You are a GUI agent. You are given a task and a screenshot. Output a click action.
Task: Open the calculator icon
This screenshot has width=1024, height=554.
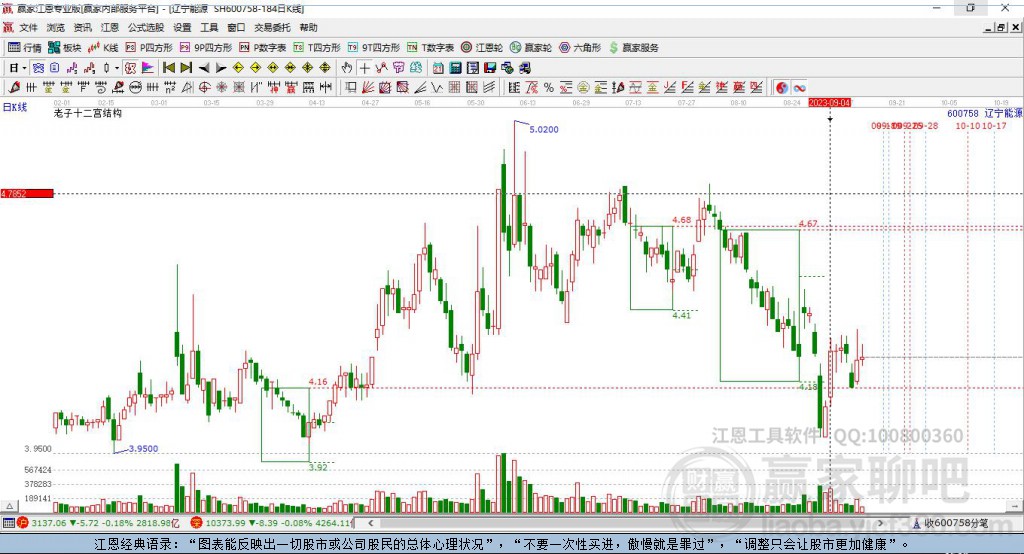coord(456,68)
